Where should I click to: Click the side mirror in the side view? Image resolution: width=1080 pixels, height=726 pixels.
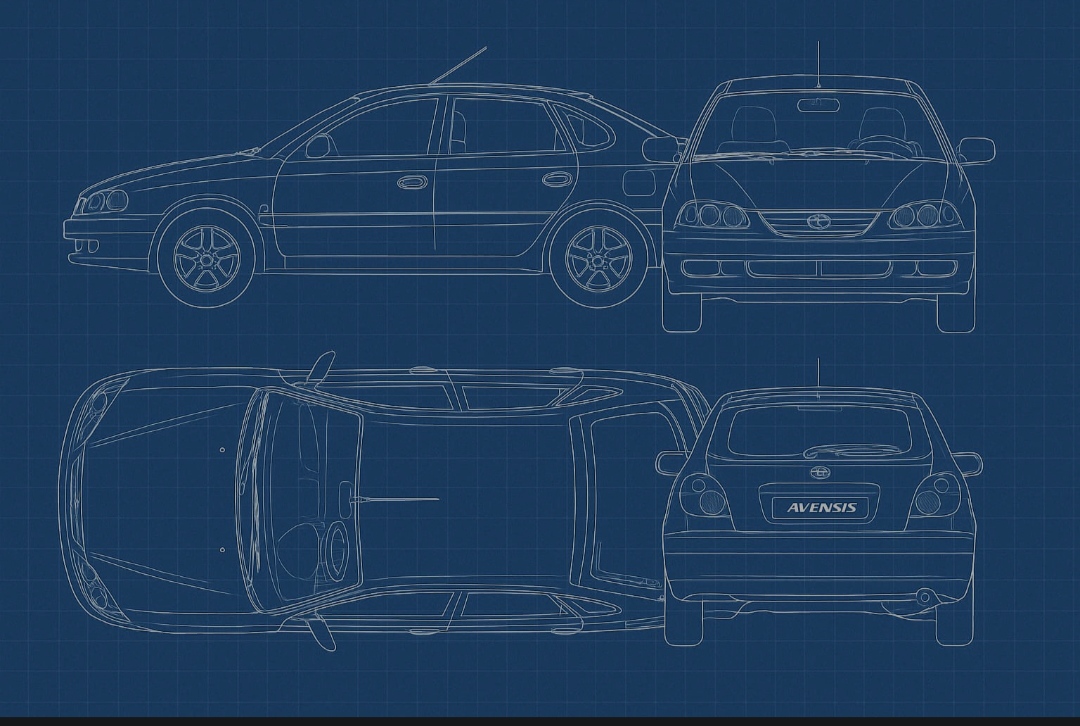[318, 146]
